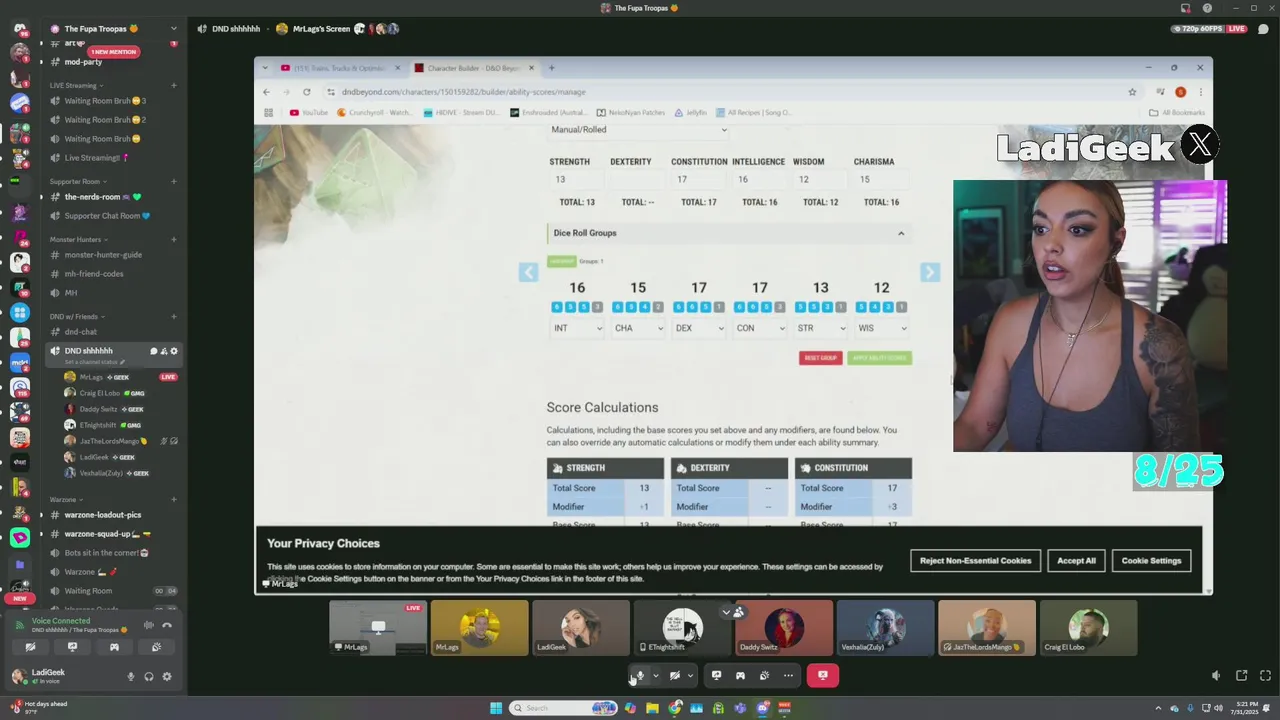Create channel in Monster Hunters category
Viewport: 1280px width, 720px height.
click(174, 239)
